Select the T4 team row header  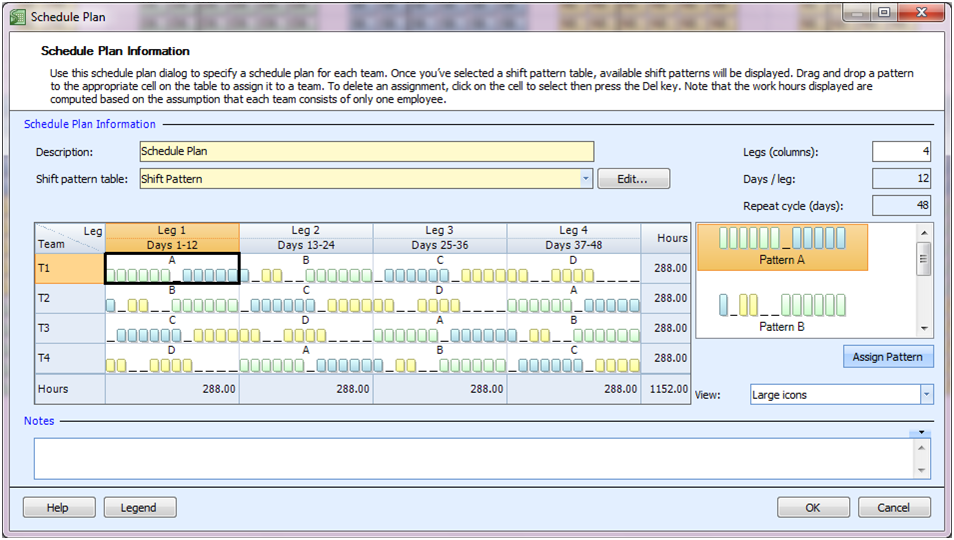[70, 358]
